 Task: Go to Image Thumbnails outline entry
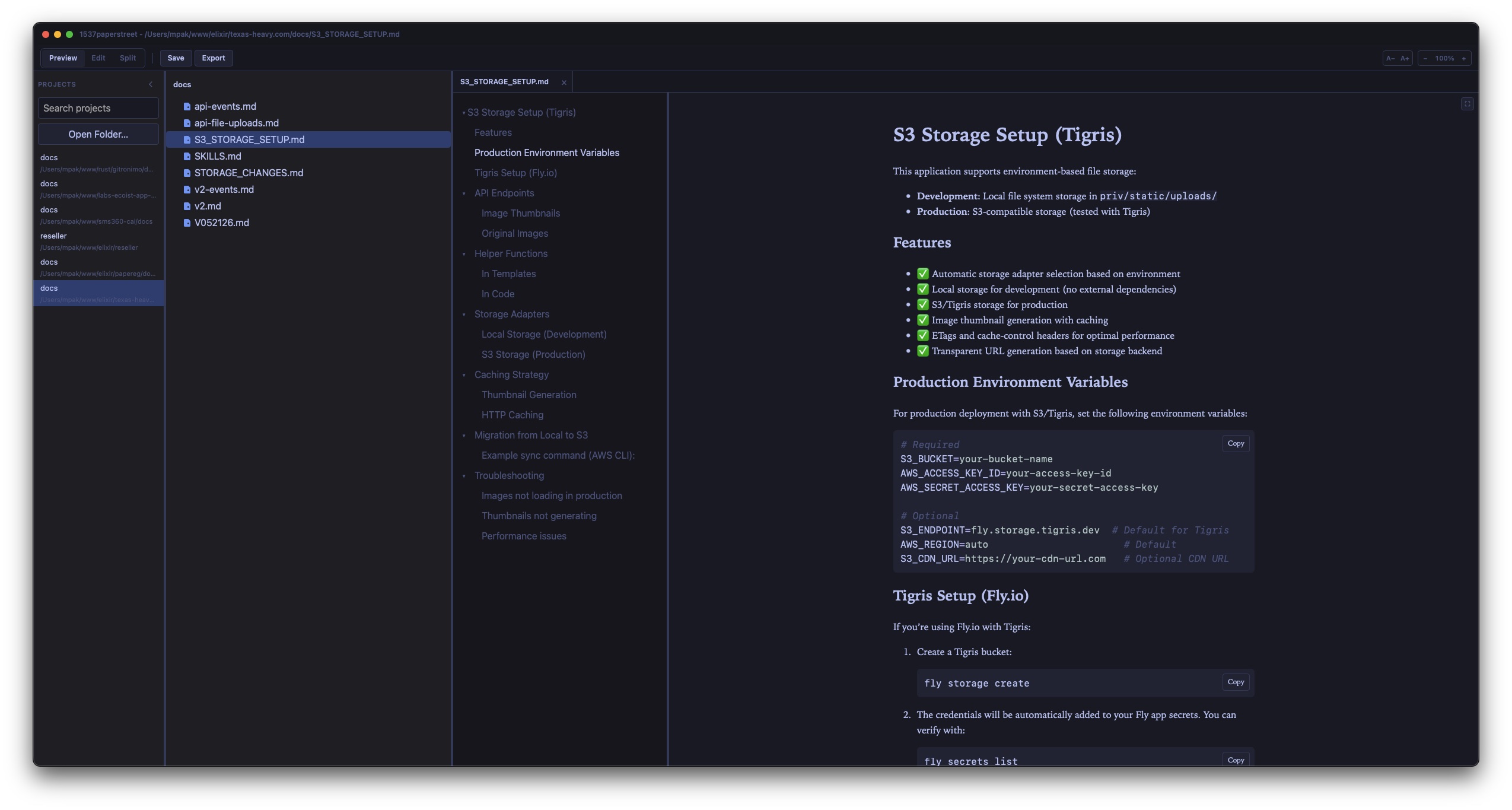[x=520, y=213]
